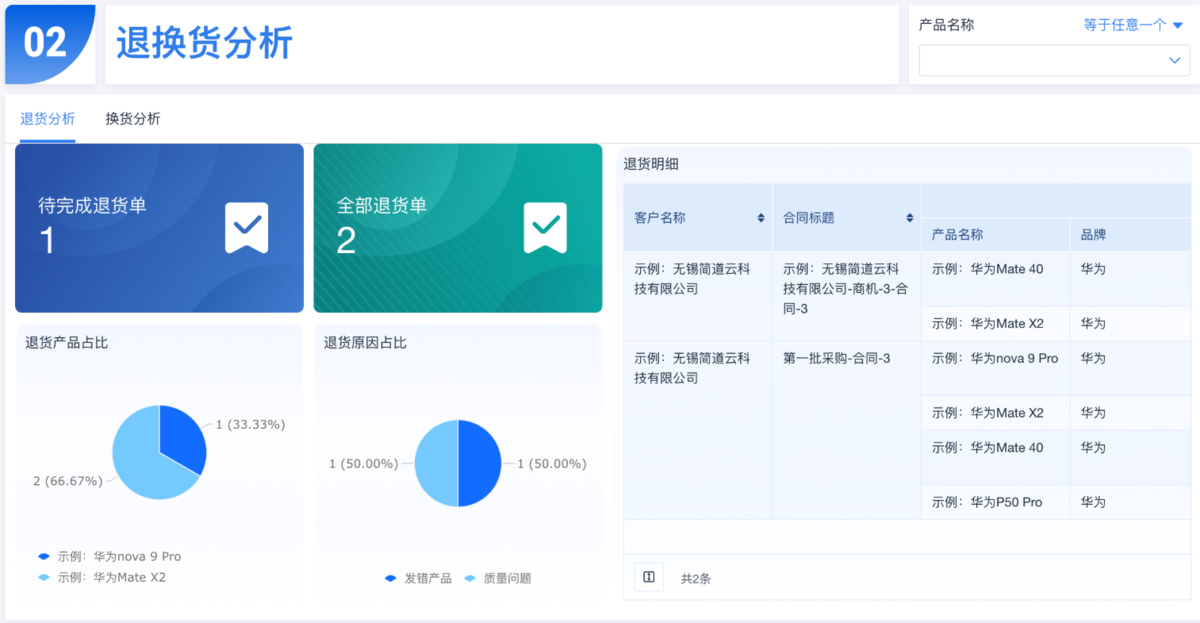The width and height of the screenshot is (1200, 623).
Task: Click the 品牌 column header
Action: tap(1093, 234)
